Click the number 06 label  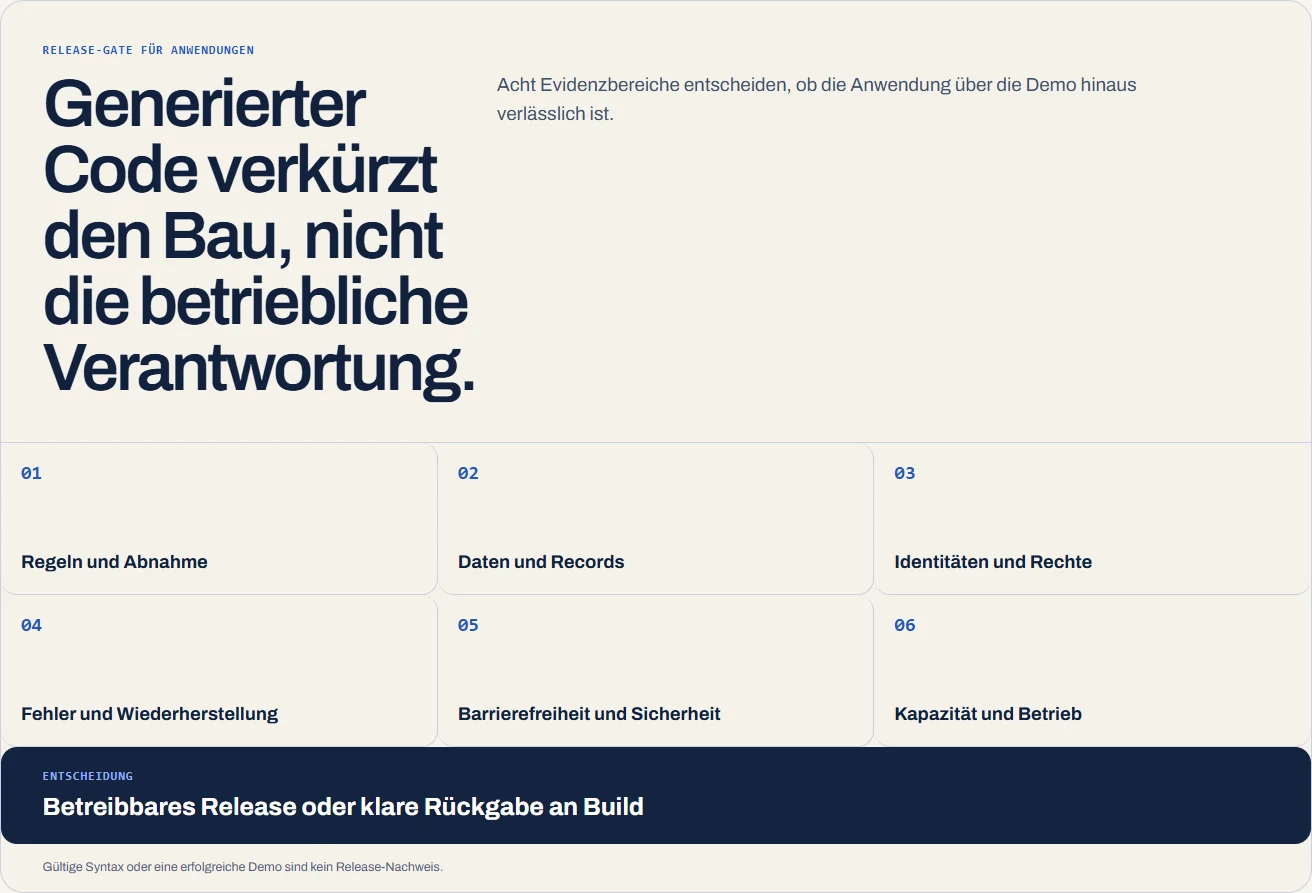904,625
